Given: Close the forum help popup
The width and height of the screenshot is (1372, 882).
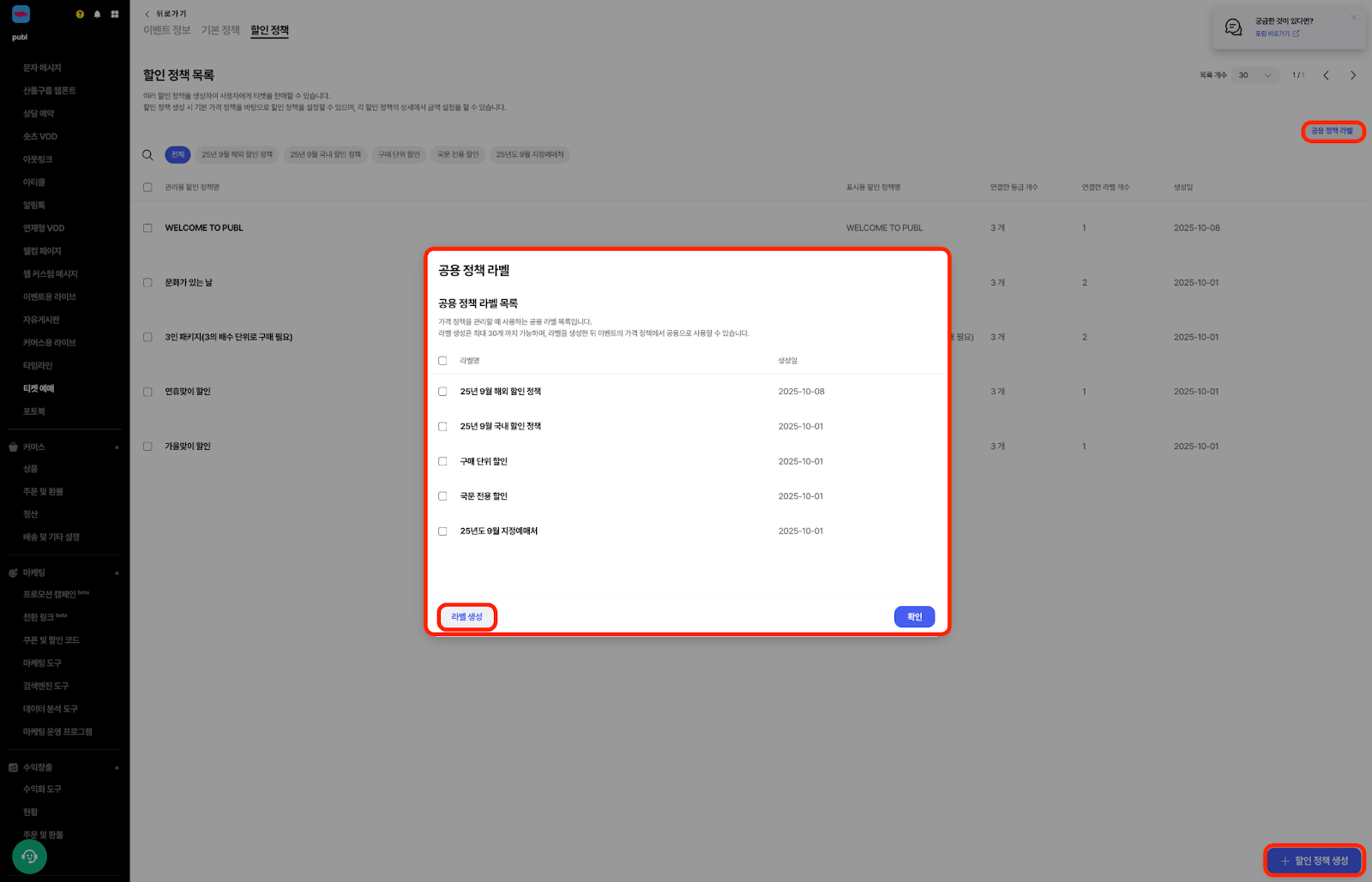Looking at the screenshot, I should click(x=1354, y=17).
